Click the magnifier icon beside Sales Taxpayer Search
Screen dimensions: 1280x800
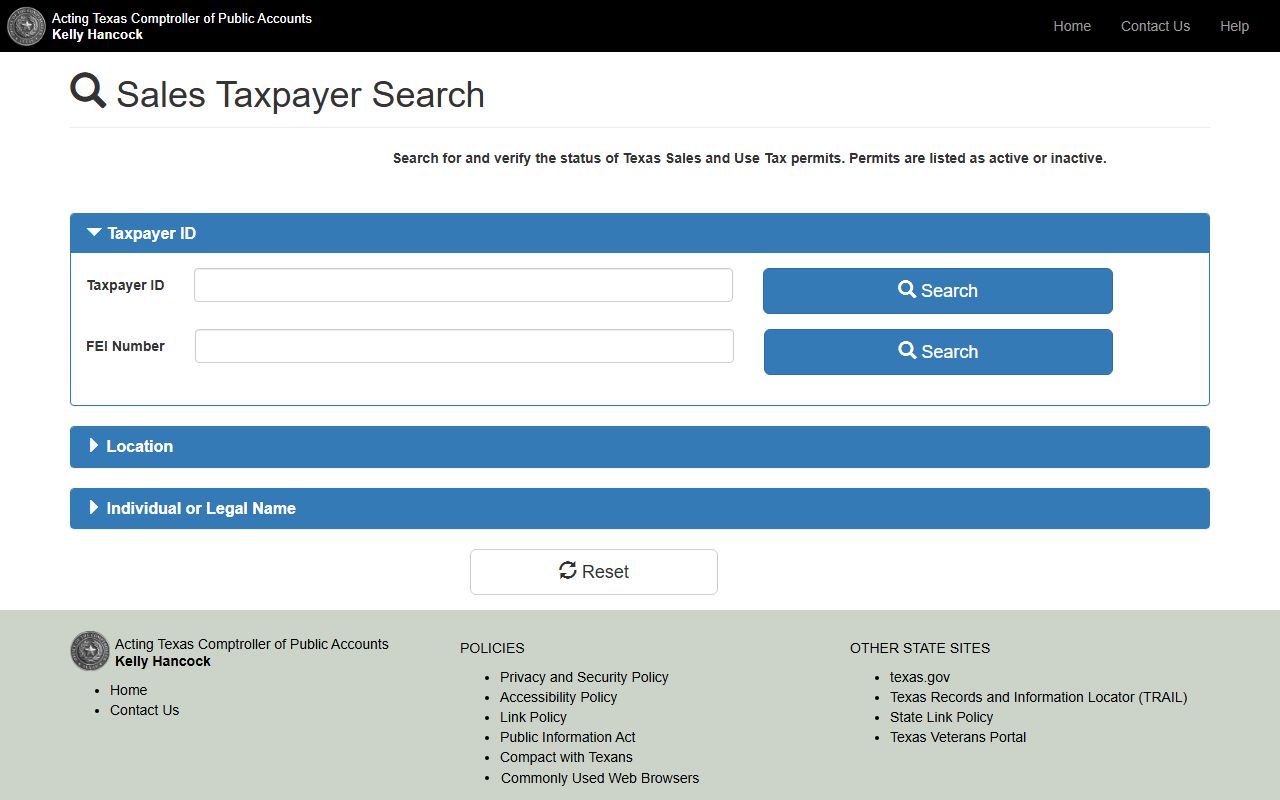point(88,91)
